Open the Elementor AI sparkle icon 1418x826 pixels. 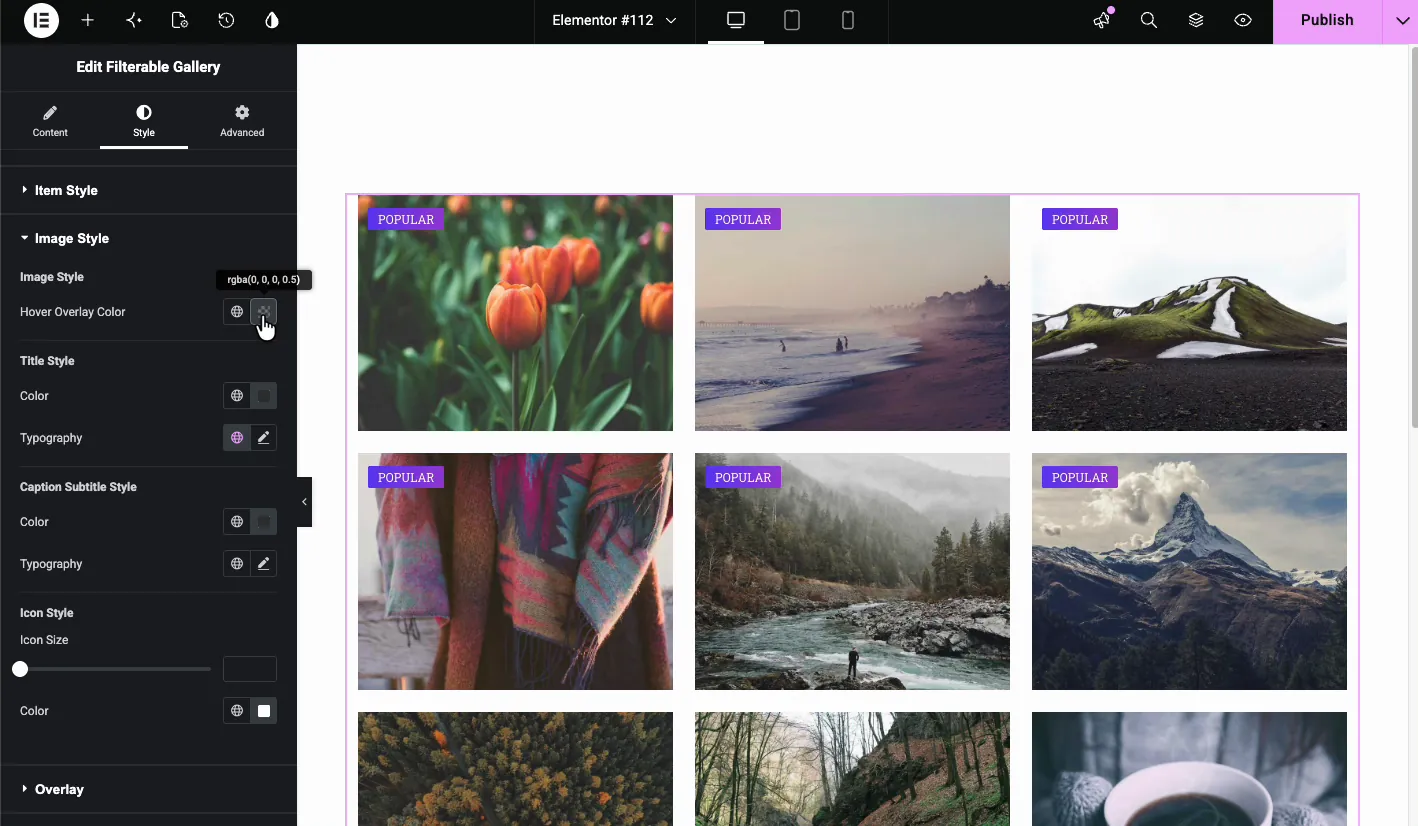pyautogui.click(x=134, y=20)
